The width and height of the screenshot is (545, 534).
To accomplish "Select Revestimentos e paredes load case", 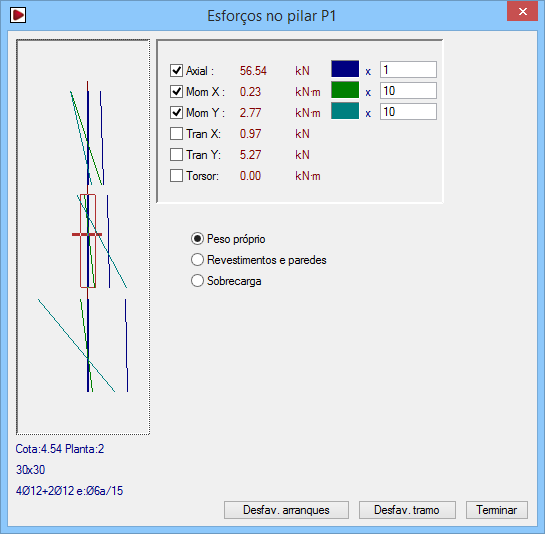I will pyautogui.click(x=197, y=260).
